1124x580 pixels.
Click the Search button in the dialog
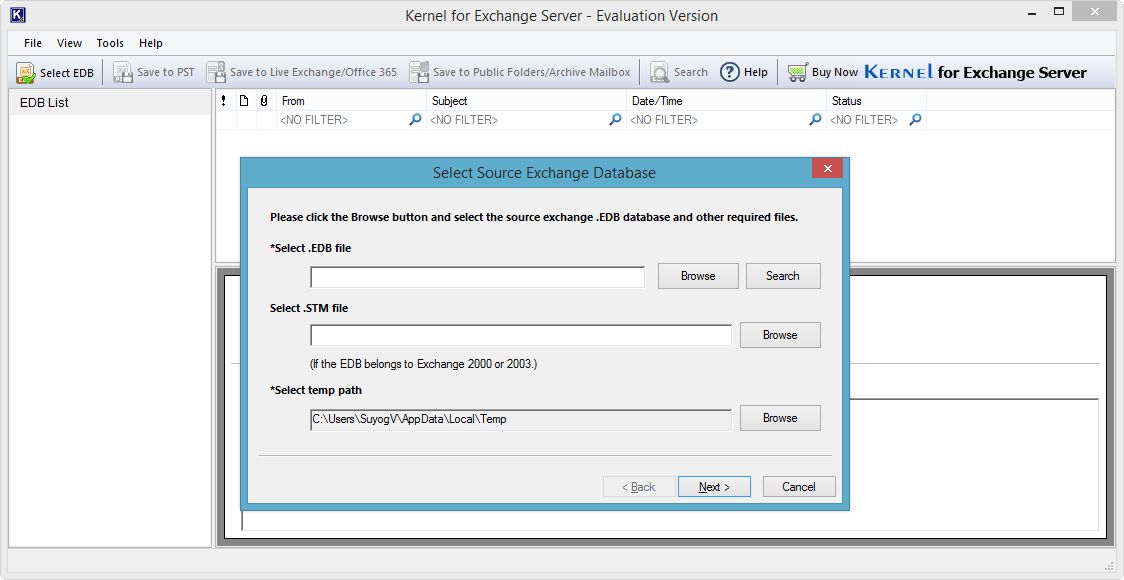[x=783, y=276]
